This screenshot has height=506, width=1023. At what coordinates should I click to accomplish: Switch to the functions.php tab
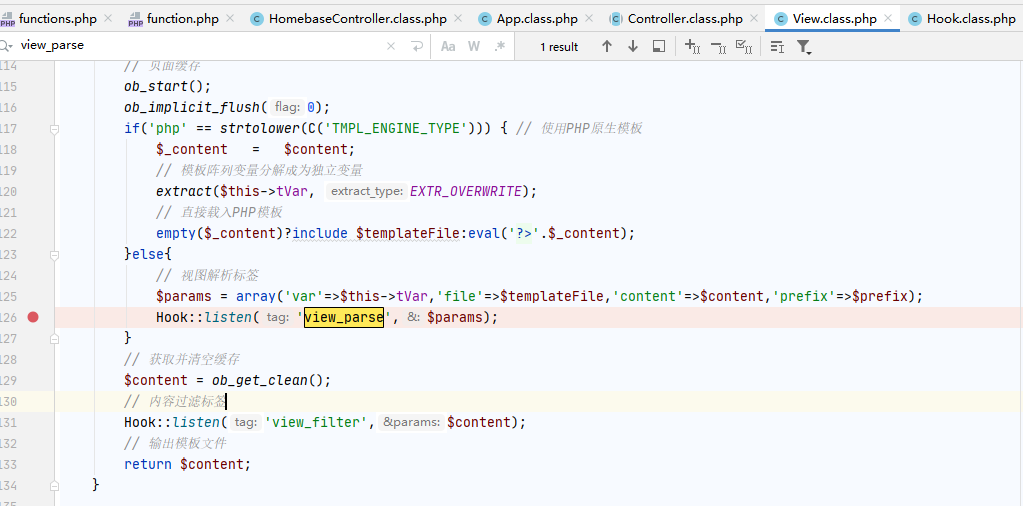(57, 18)
